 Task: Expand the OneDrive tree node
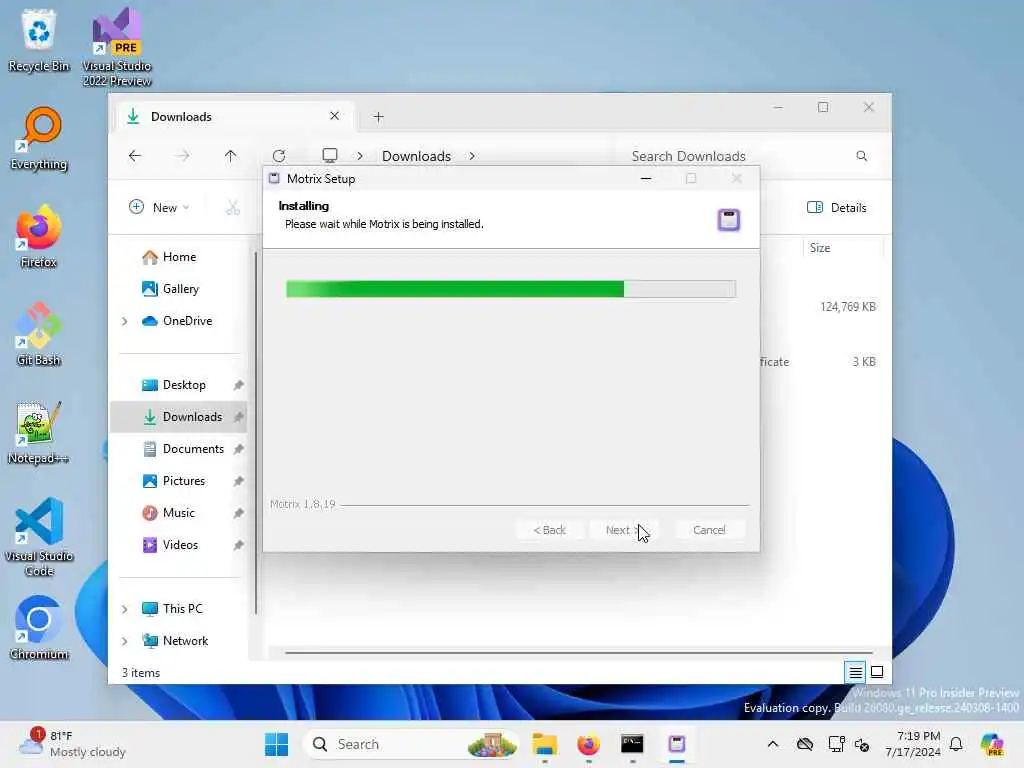coord(125,321)
